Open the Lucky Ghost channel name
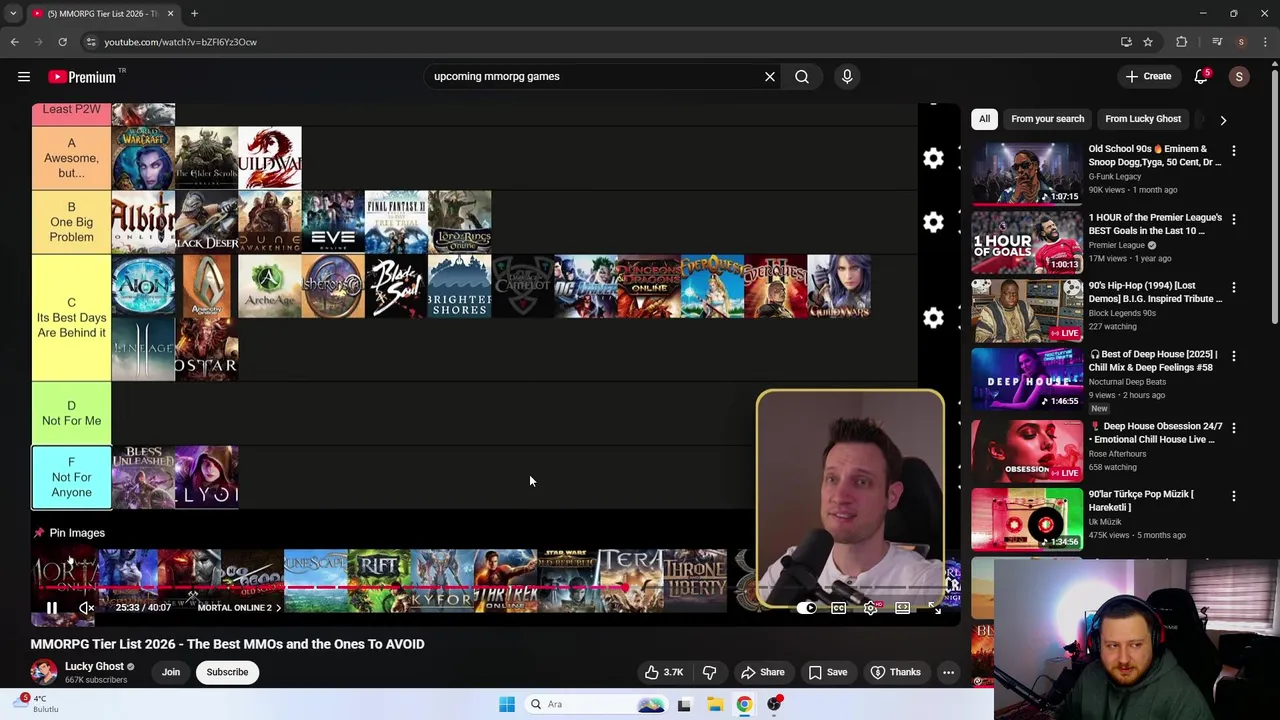Screen dimensions: 1280x720 94,666
